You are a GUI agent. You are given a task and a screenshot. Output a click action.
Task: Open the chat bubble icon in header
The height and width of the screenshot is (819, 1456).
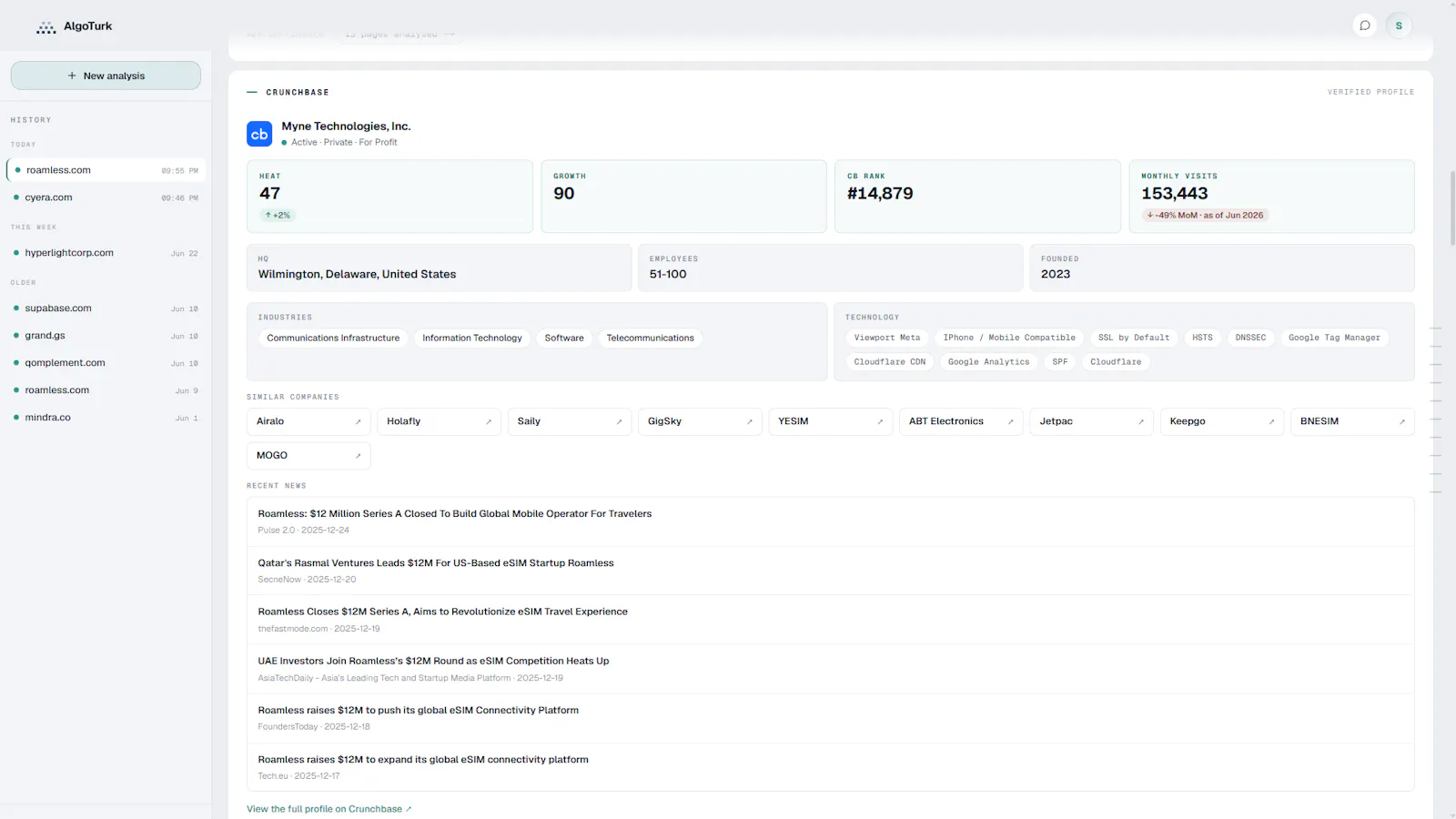[1365, 25]
